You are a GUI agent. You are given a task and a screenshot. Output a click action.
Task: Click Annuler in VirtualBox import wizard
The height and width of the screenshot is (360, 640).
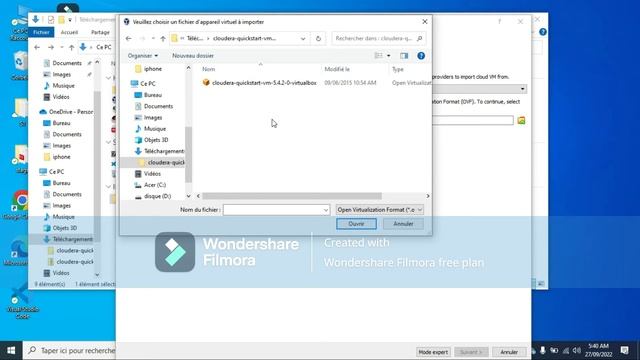(509, 352)
